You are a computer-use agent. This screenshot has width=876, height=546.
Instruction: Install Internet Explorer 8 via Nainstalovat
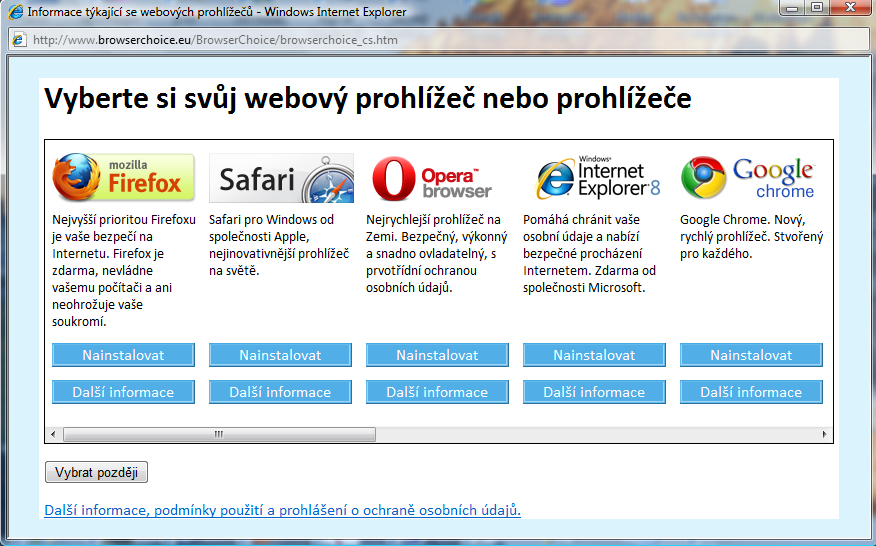[x=594, y=355]
